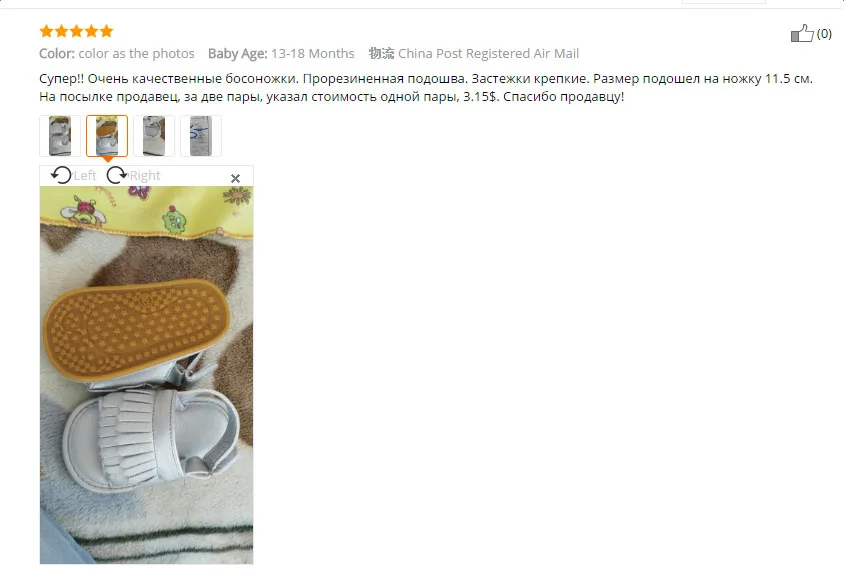Click the orange pointer below selected thumbnail

pos(108,159)
